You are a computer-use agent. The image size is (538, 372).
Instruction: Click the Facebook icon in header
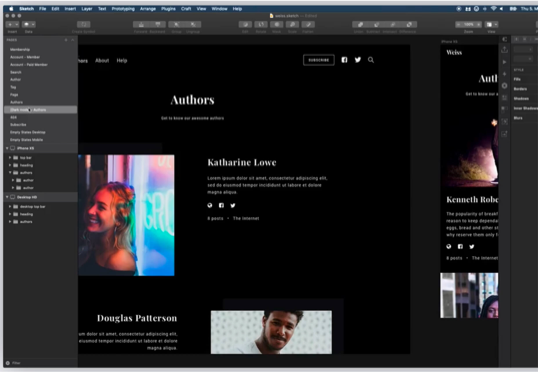pyautogui.click(x=344, y=60)
